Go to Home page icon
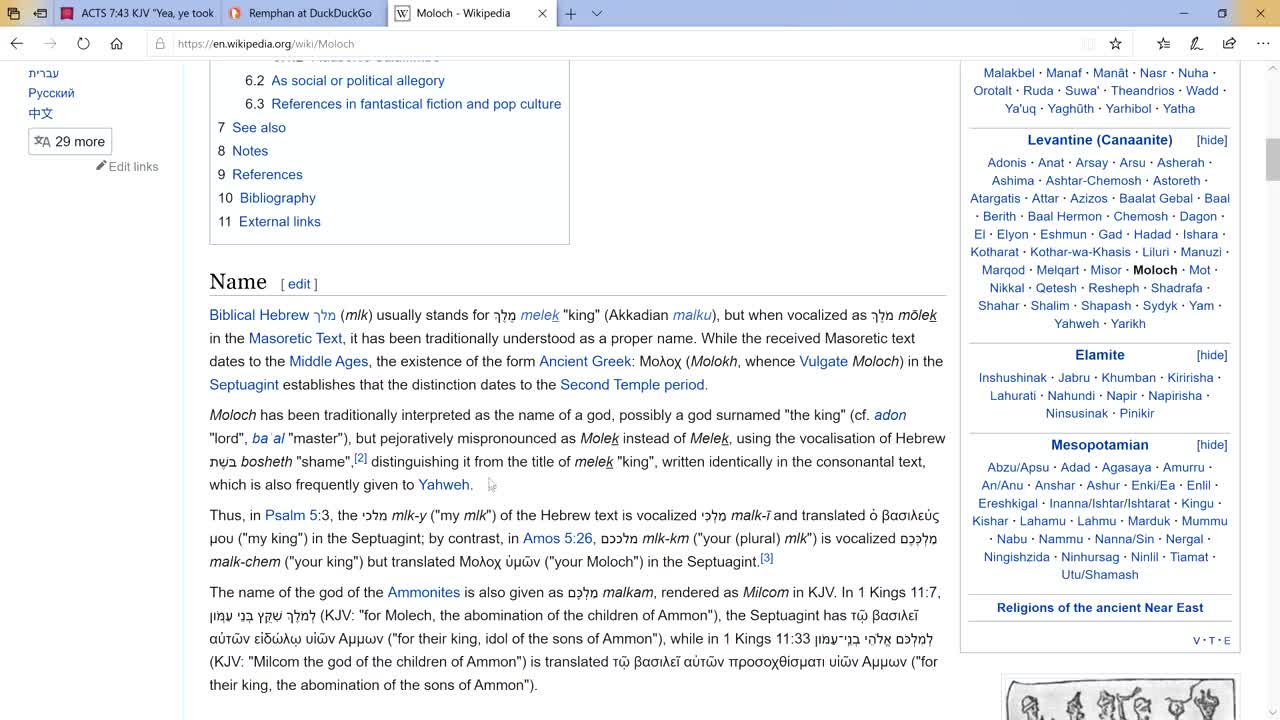Image resolution: width=1280 pixels, height=720 pixels. 116,43
